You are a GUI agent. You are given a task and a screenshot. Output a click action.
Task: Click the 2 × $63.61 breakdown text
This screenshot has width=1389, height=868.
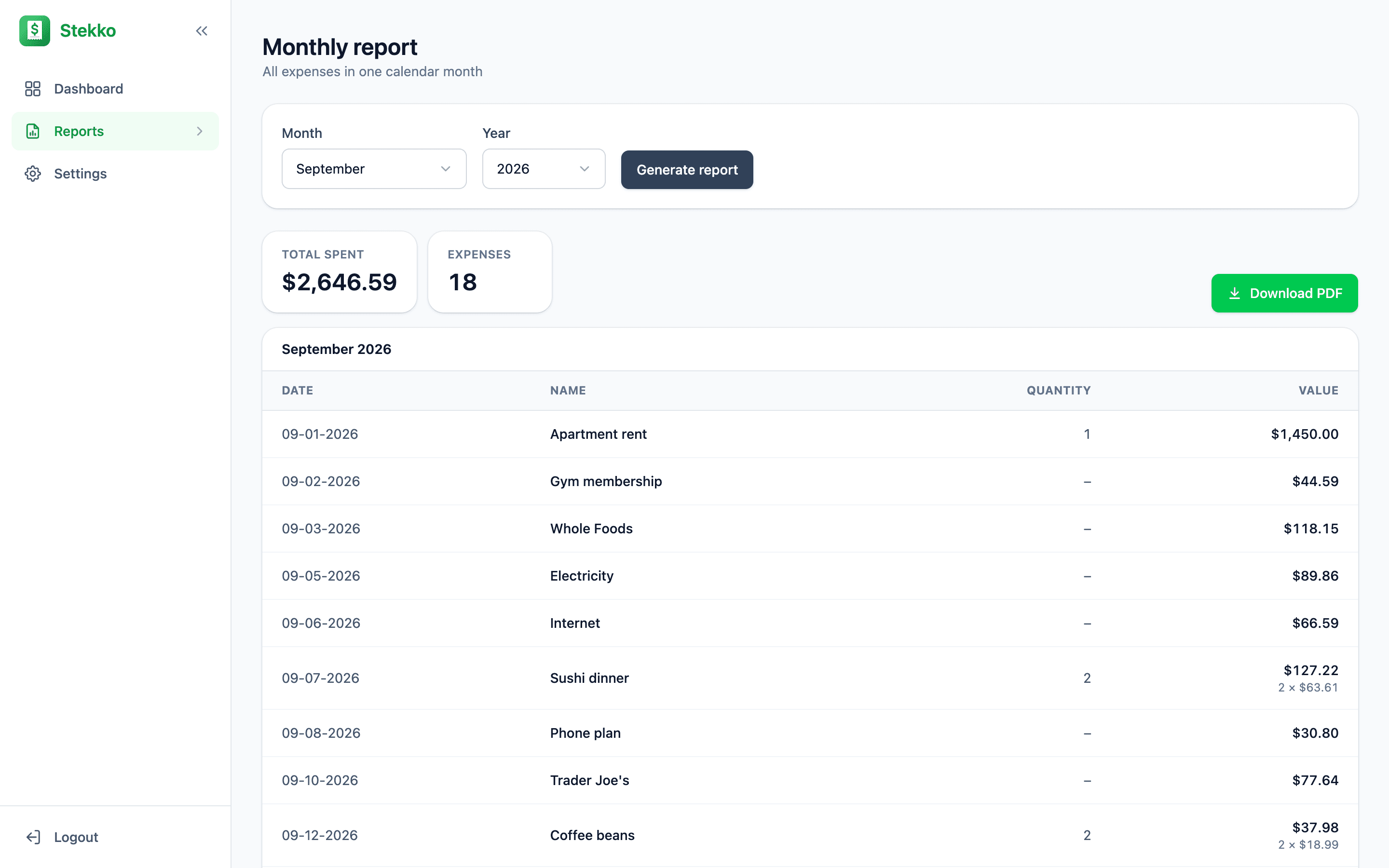tap(1308, 688)
